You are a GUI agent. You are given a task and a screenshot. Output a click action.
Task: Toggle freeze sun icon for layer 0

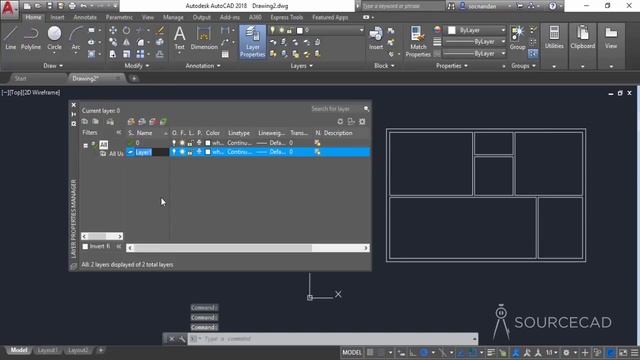[182, 143]
